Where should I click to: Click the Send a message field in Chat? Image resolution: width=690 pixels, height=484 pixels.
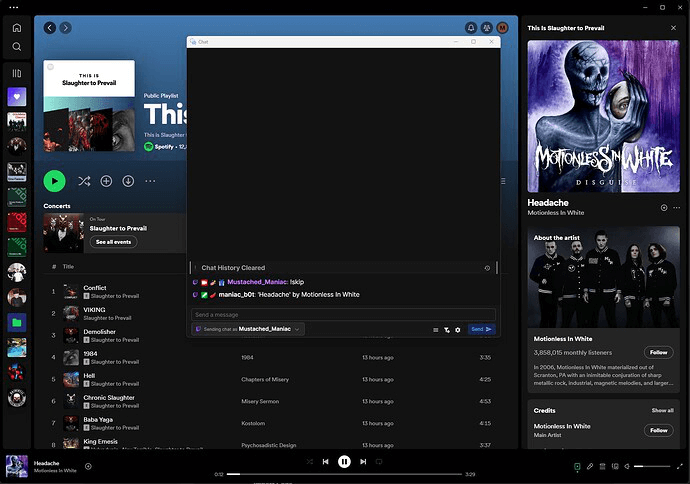pyautogui.click(x=343, y=315)
